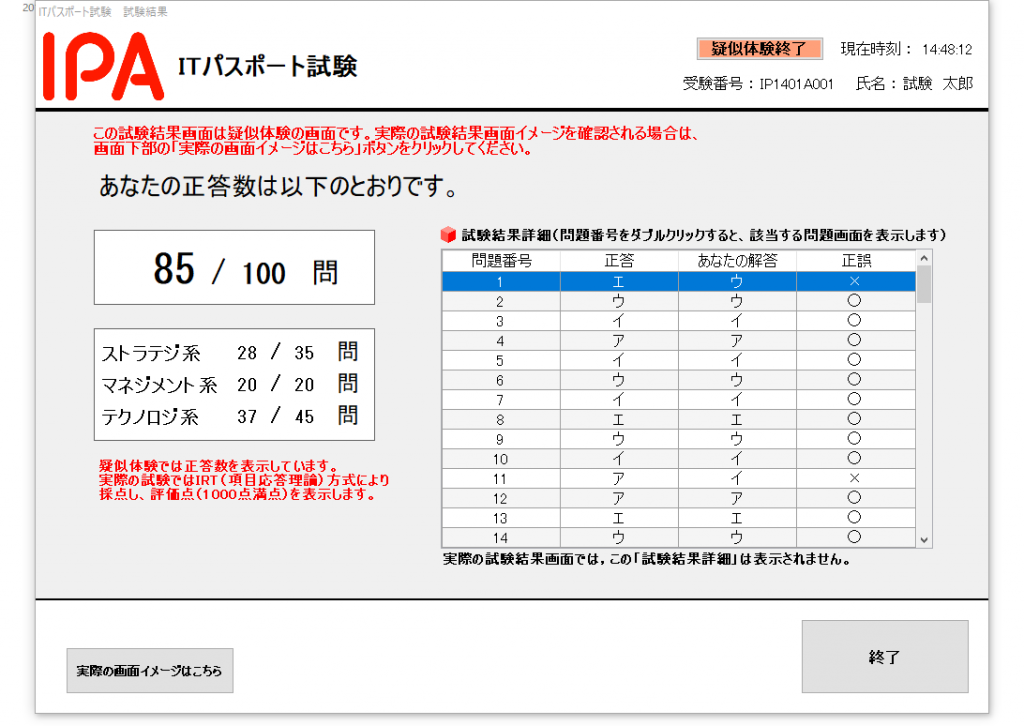Viewport: 1024px width, 726px height.
Task: Click the 疑似体験終了 button
Action: pyautogui.click(x=759, y=48)
